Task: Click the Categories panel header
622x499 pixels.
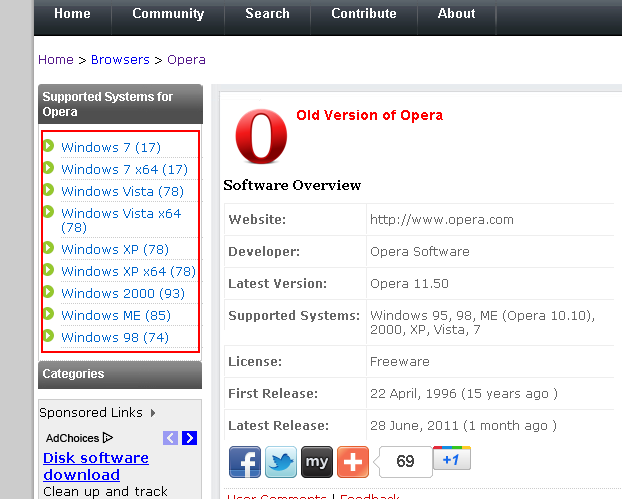Action: [x=120, y=374]
